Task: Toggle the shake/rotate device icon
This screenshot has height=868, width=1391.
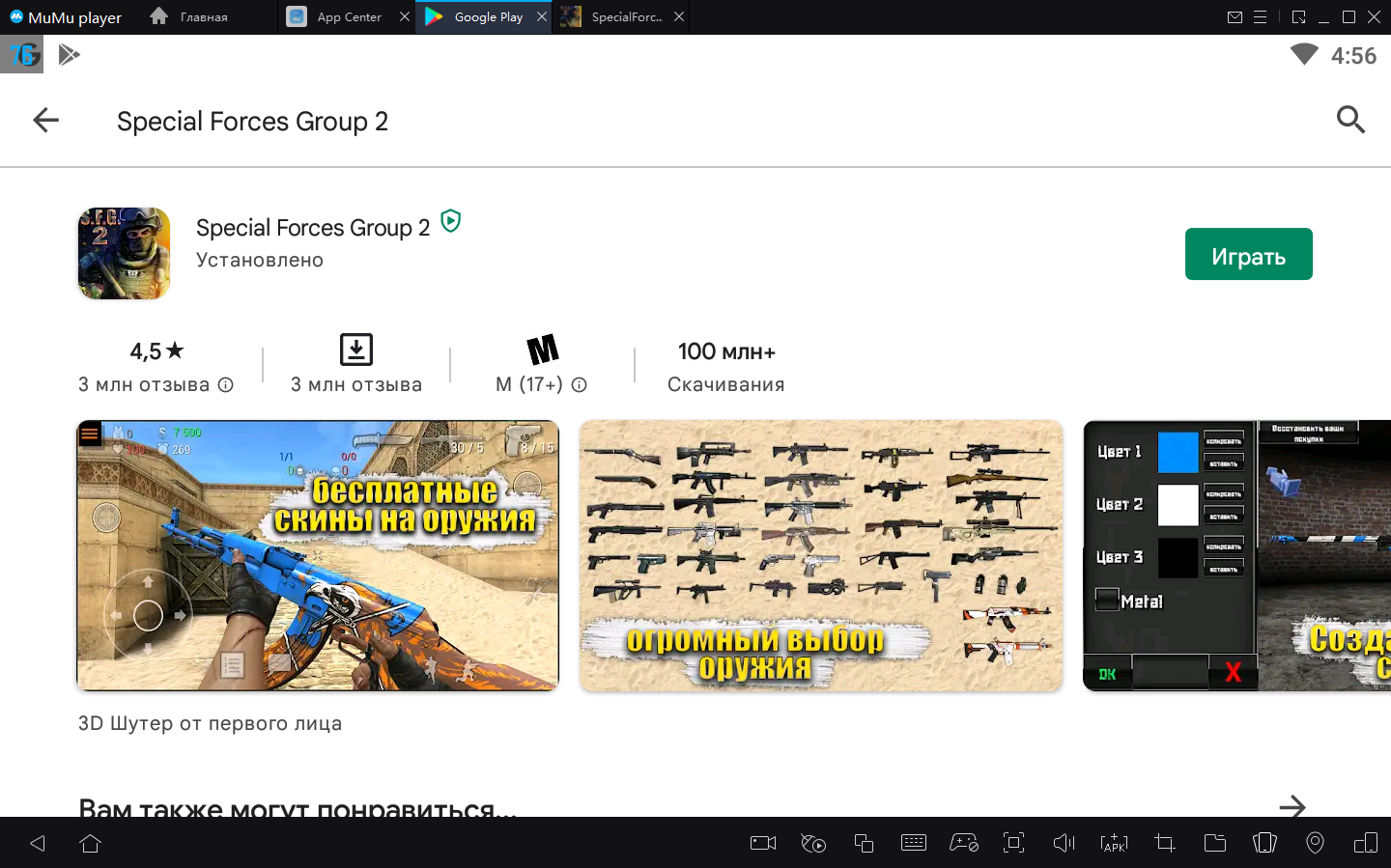Action: (1264, 843)
